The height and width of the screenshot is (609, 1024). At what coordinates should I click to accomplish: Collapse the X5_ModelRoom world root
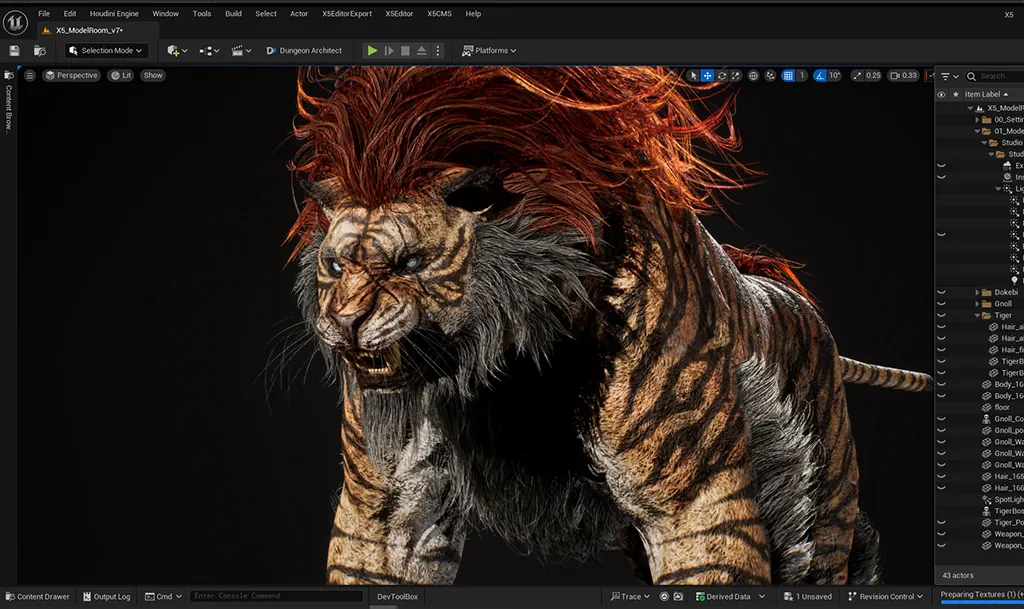point(970,108)
